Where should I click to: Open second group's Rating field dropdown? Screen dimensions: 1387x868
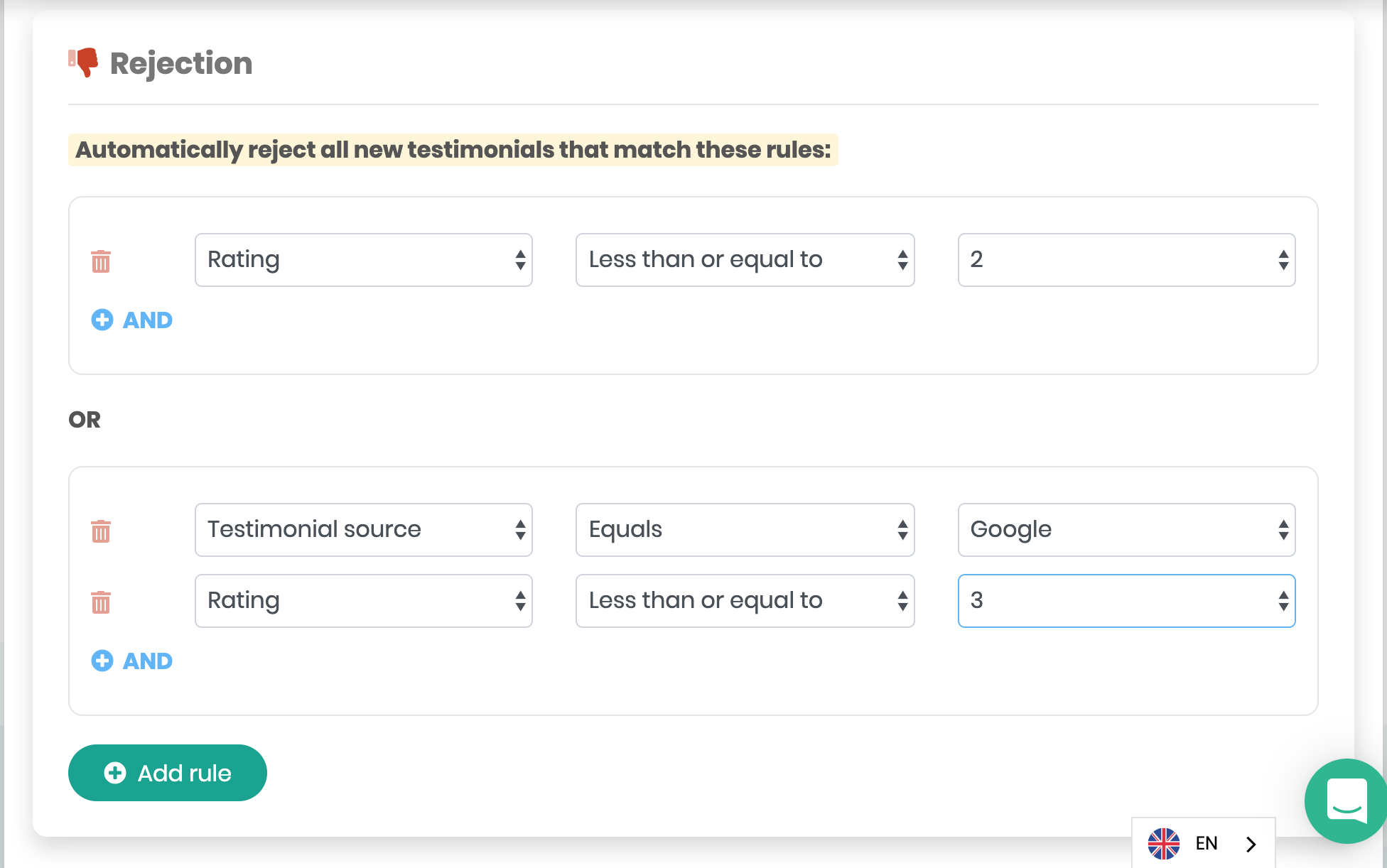[x=363, y=601]
